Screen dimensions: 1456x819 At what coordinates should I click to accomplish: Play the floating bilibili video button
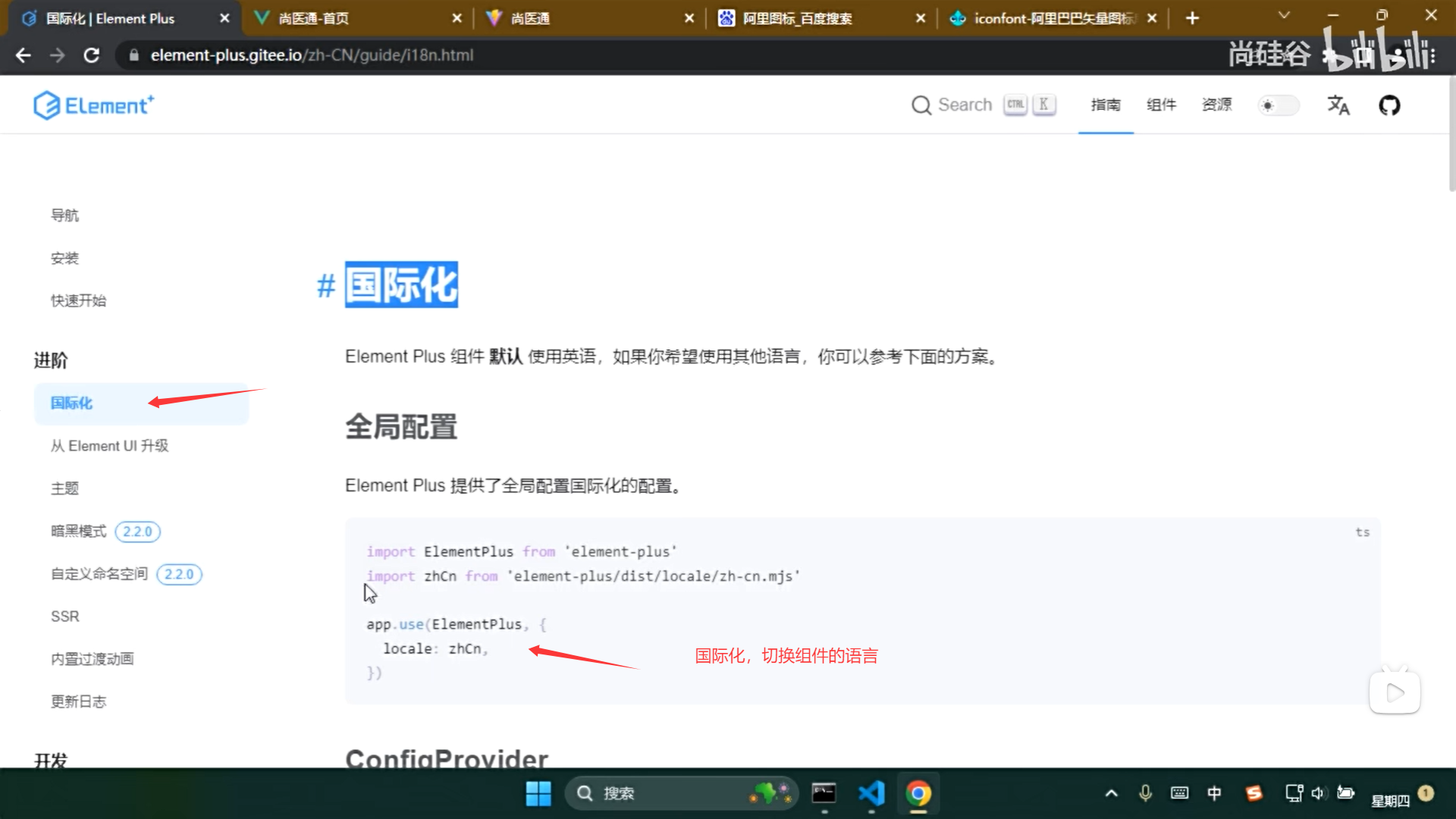click(1395, 691)
